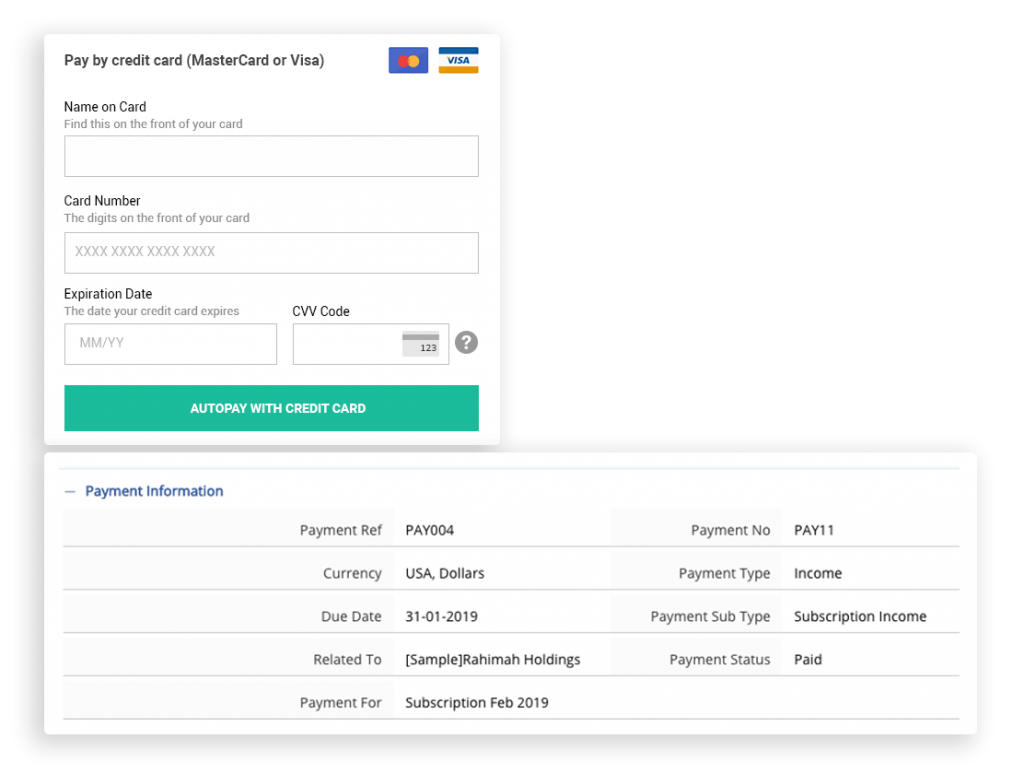Click the Subscription Income sub type value
Image resolution: width=1024 pixels, height=774 pixels.
tap(858, 616)
